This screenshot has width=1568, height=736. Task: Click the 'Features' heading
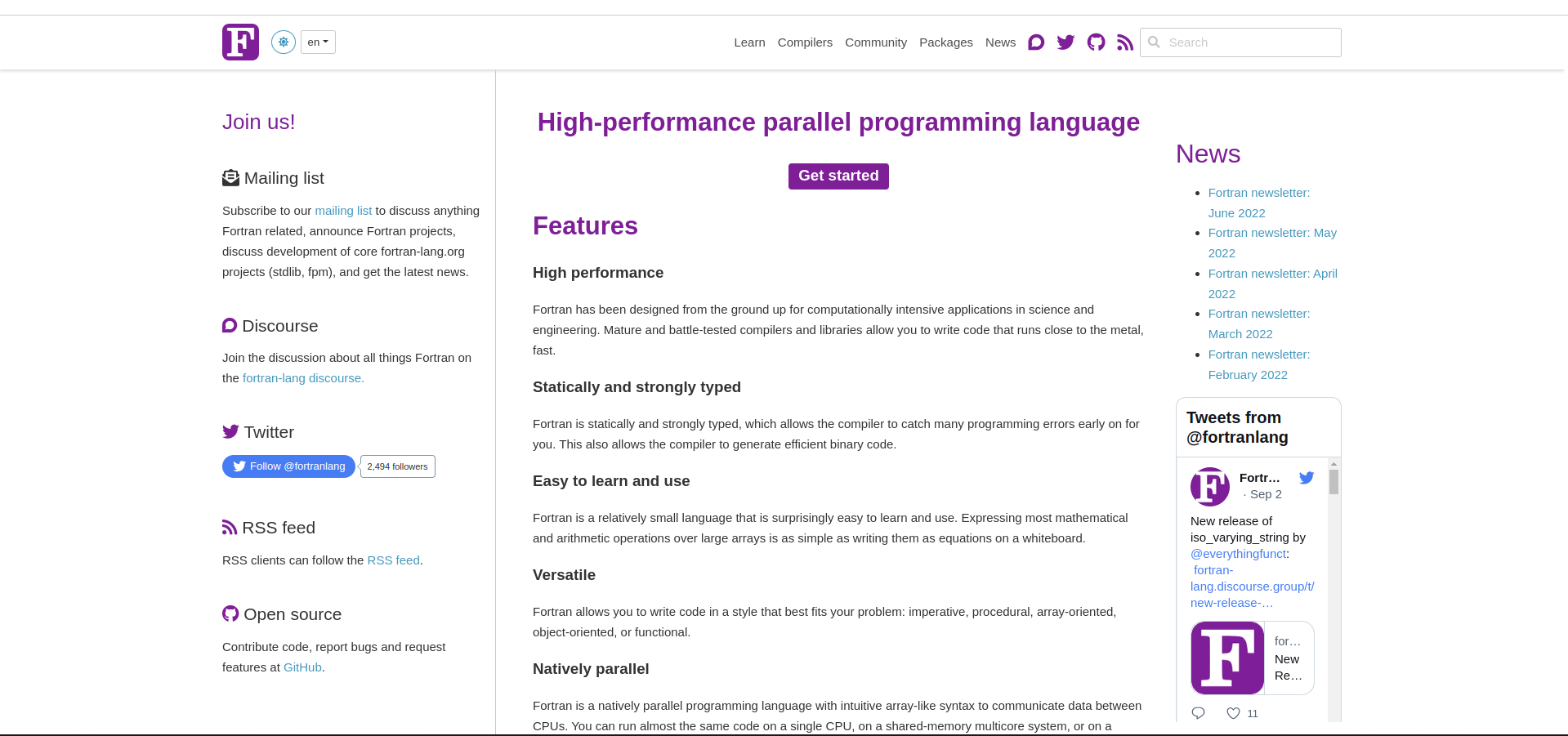point(585,226)
